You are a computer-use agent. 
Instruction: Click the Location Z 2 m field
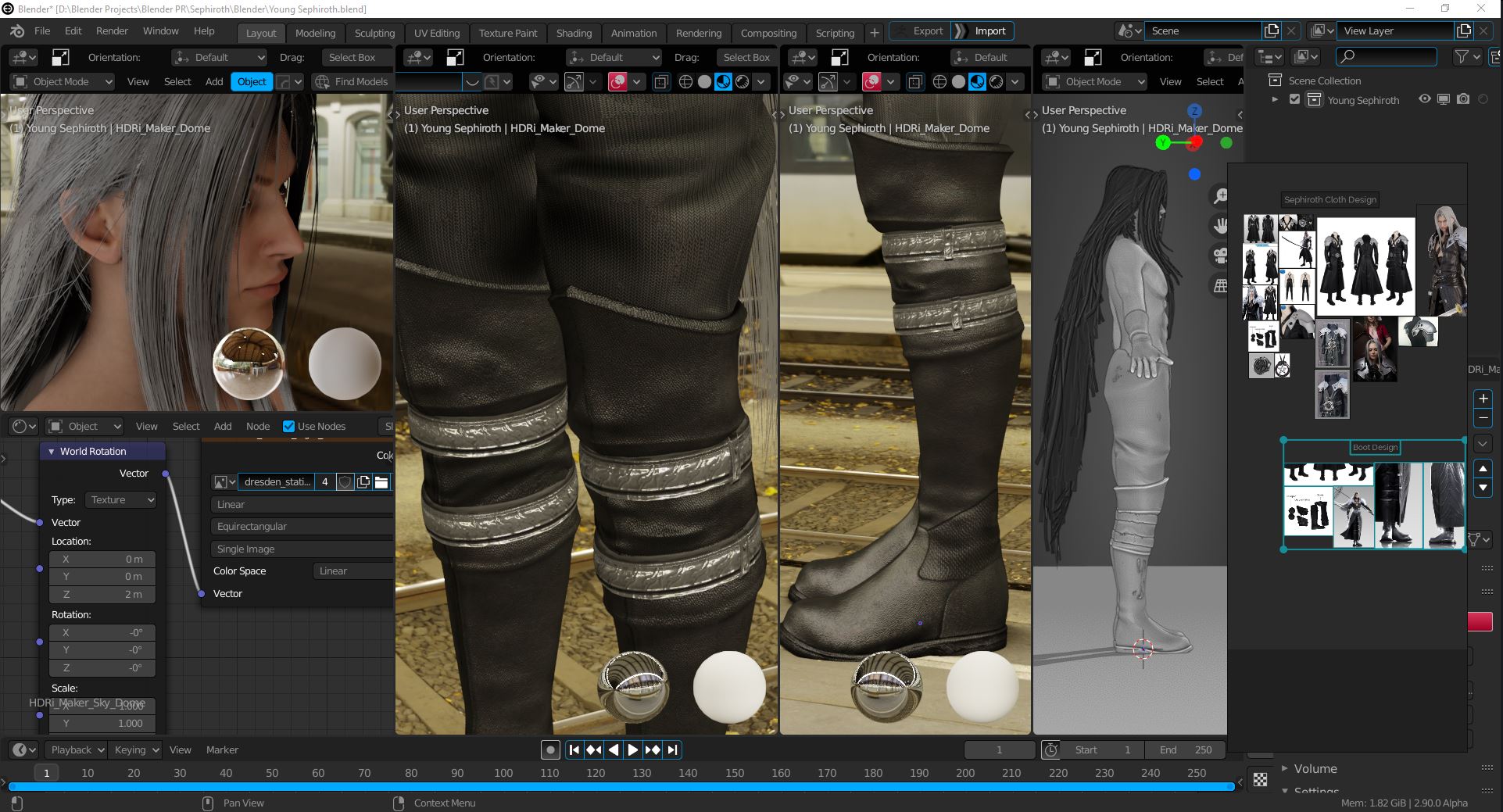click(x=102, y=594)
